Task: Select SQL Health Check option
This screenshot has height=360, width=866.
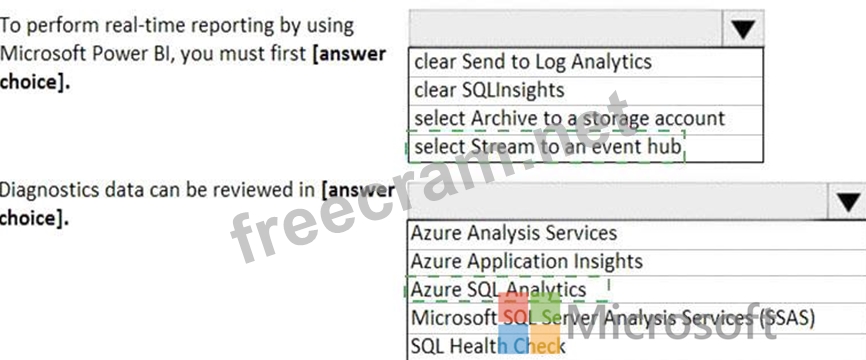Action: click(636, 347)
